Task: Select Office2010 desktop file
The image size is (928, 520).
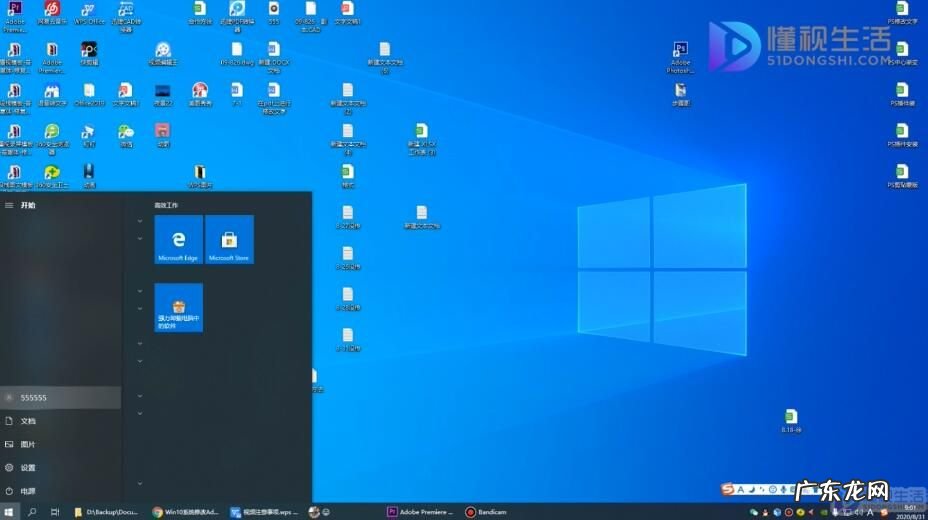Action: pos(89,94)
